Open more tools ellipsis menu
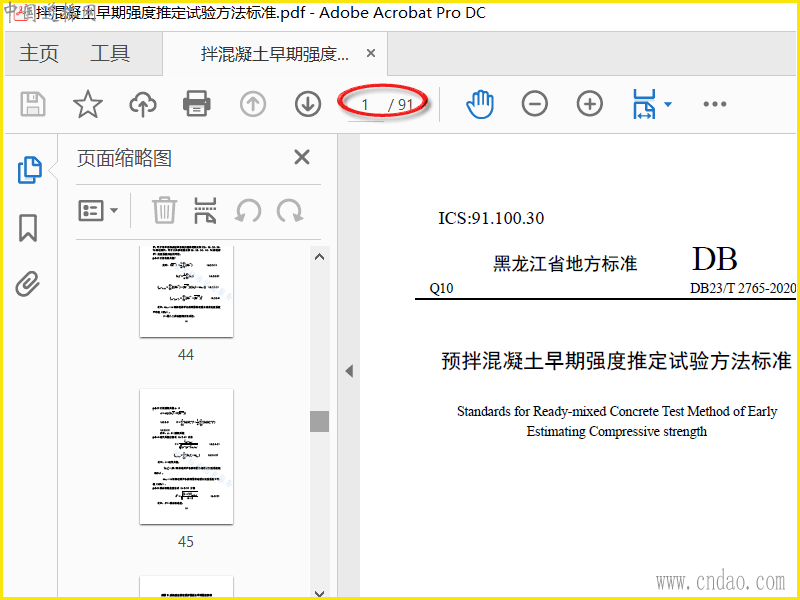Screen dimensions: 800x600 pos(714,104)
